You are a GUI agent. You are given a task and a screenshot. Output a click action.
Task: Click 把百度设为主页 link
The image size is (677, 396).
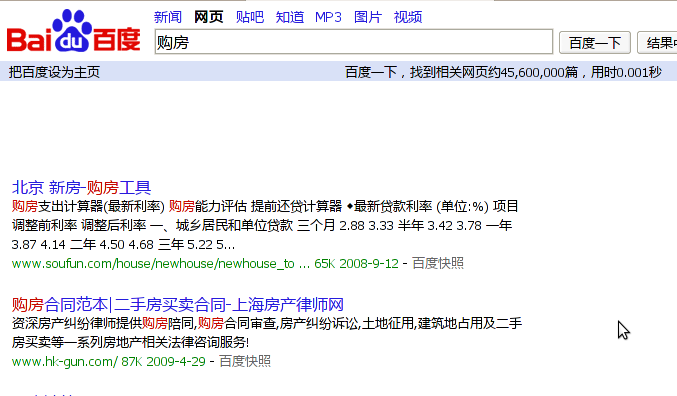click(x=54, y=72)
